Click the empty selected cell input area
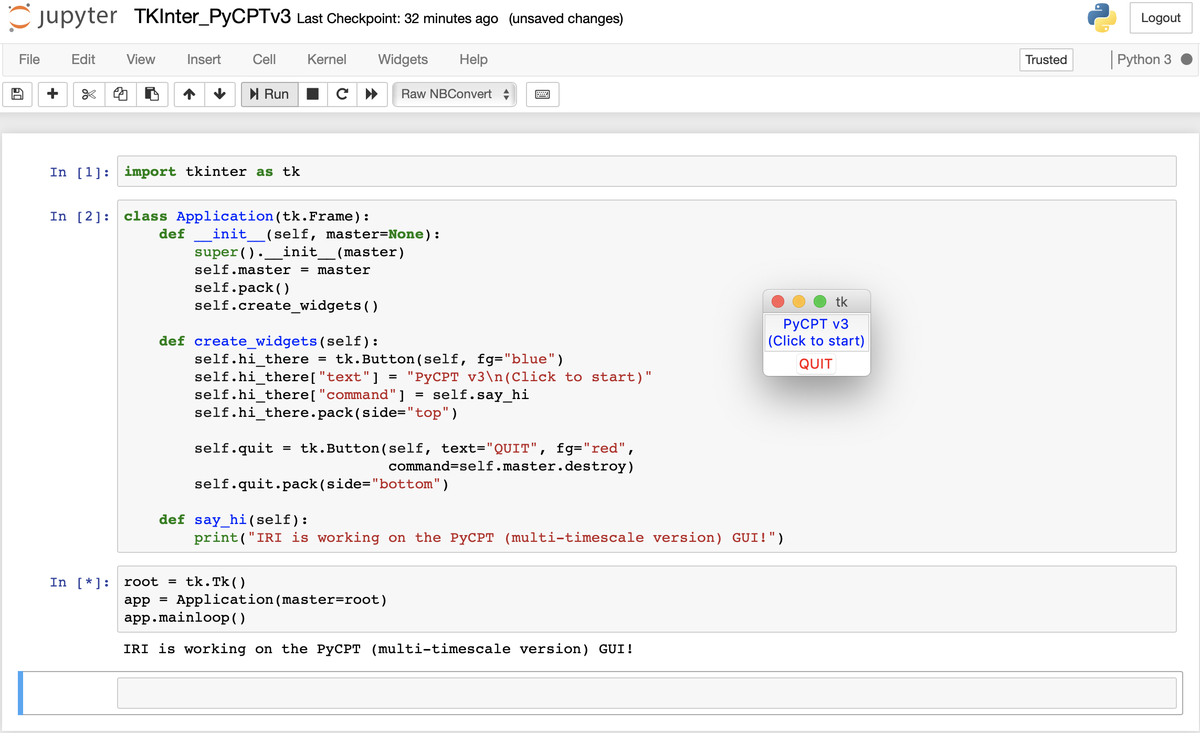Viewport: 1200px width, 733px height. [646, 693]
